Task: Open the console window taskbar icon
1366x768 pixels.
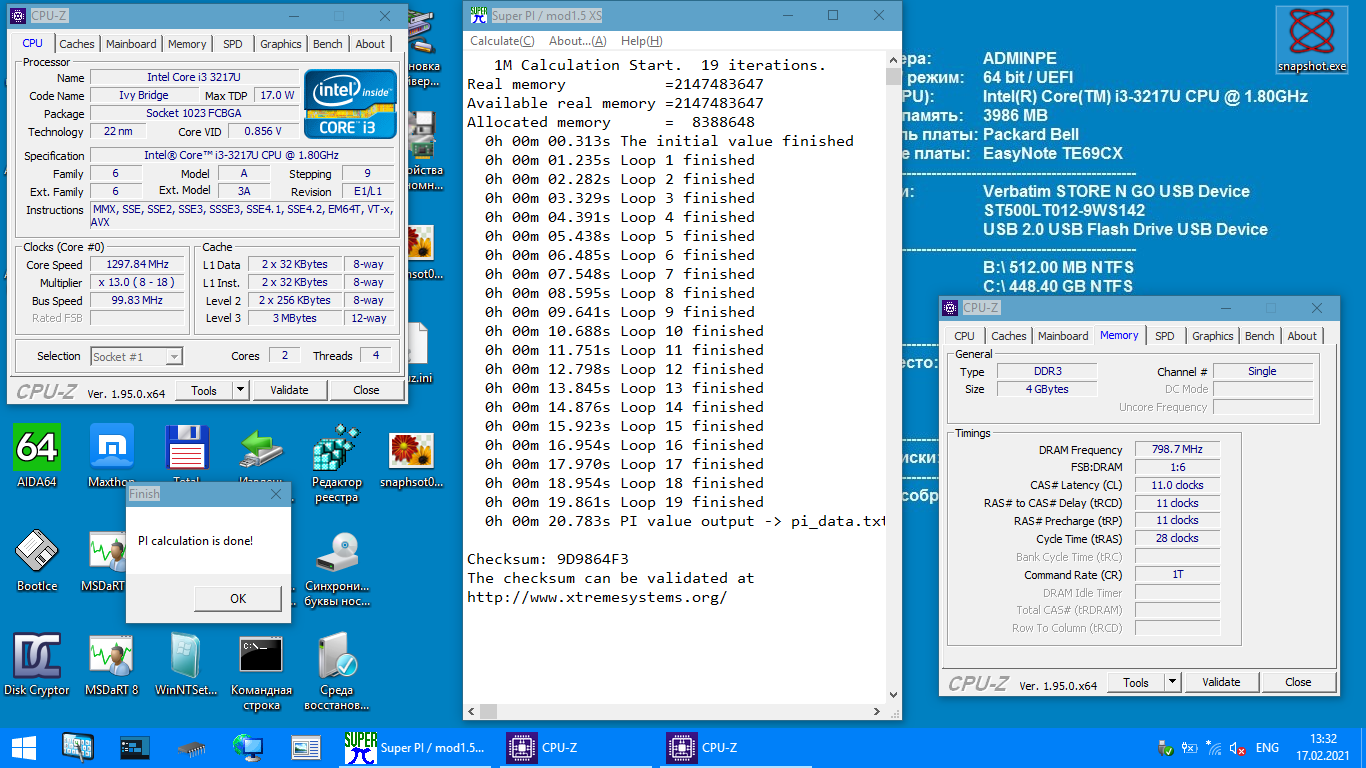Action: [134, 747]
